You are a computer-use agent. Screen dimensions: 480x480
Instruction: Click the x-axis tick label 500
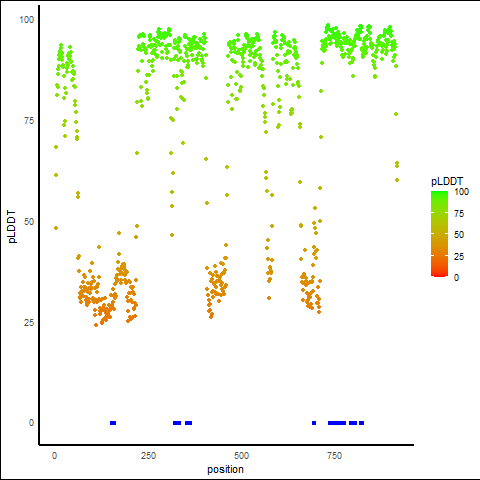(241, 456)
